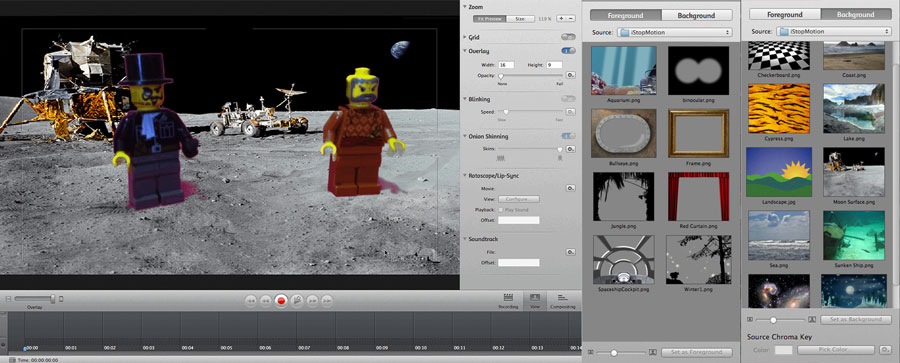Step back one frame button
The width and height of the screenshot is (900, 363).
pos(266,300)
